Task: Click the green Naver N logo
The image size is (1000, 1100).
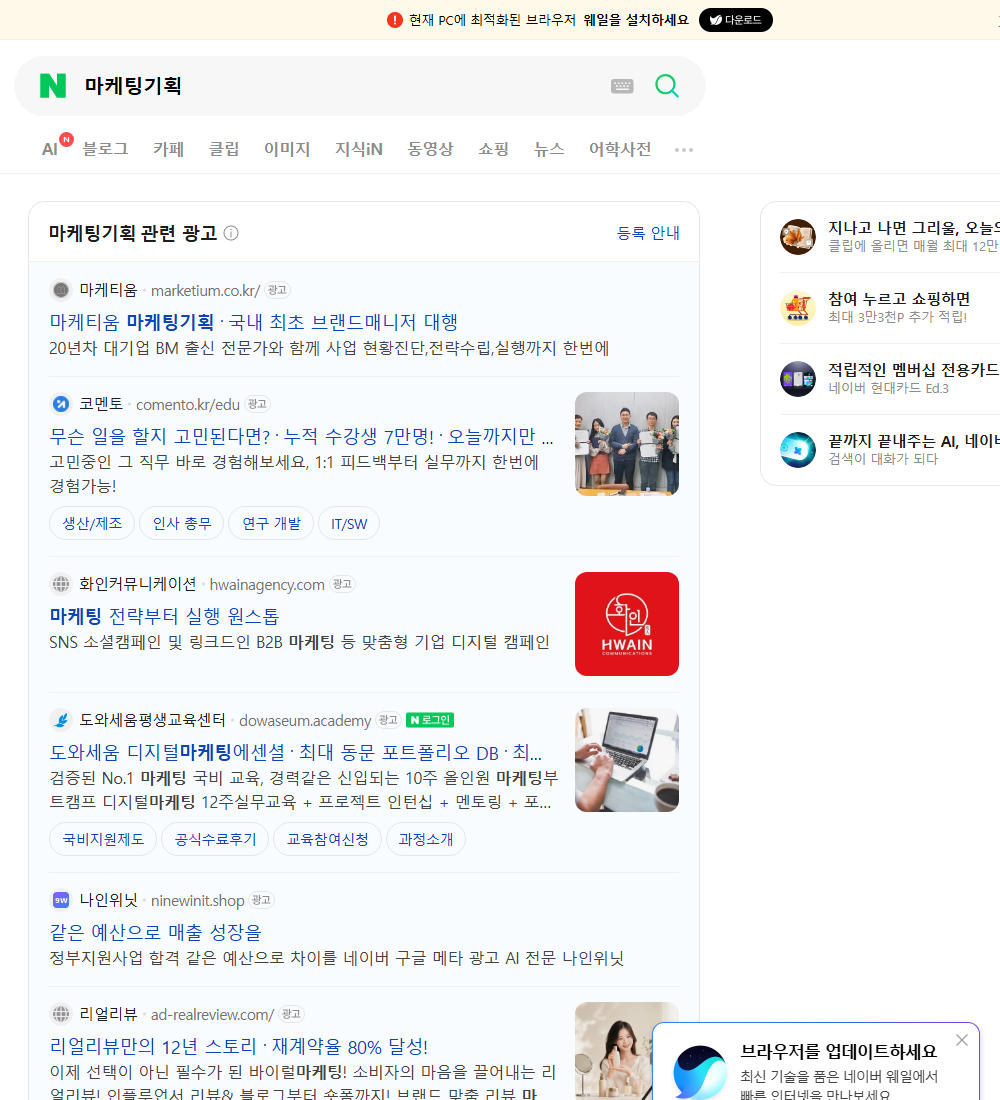Action: point(53,86)
